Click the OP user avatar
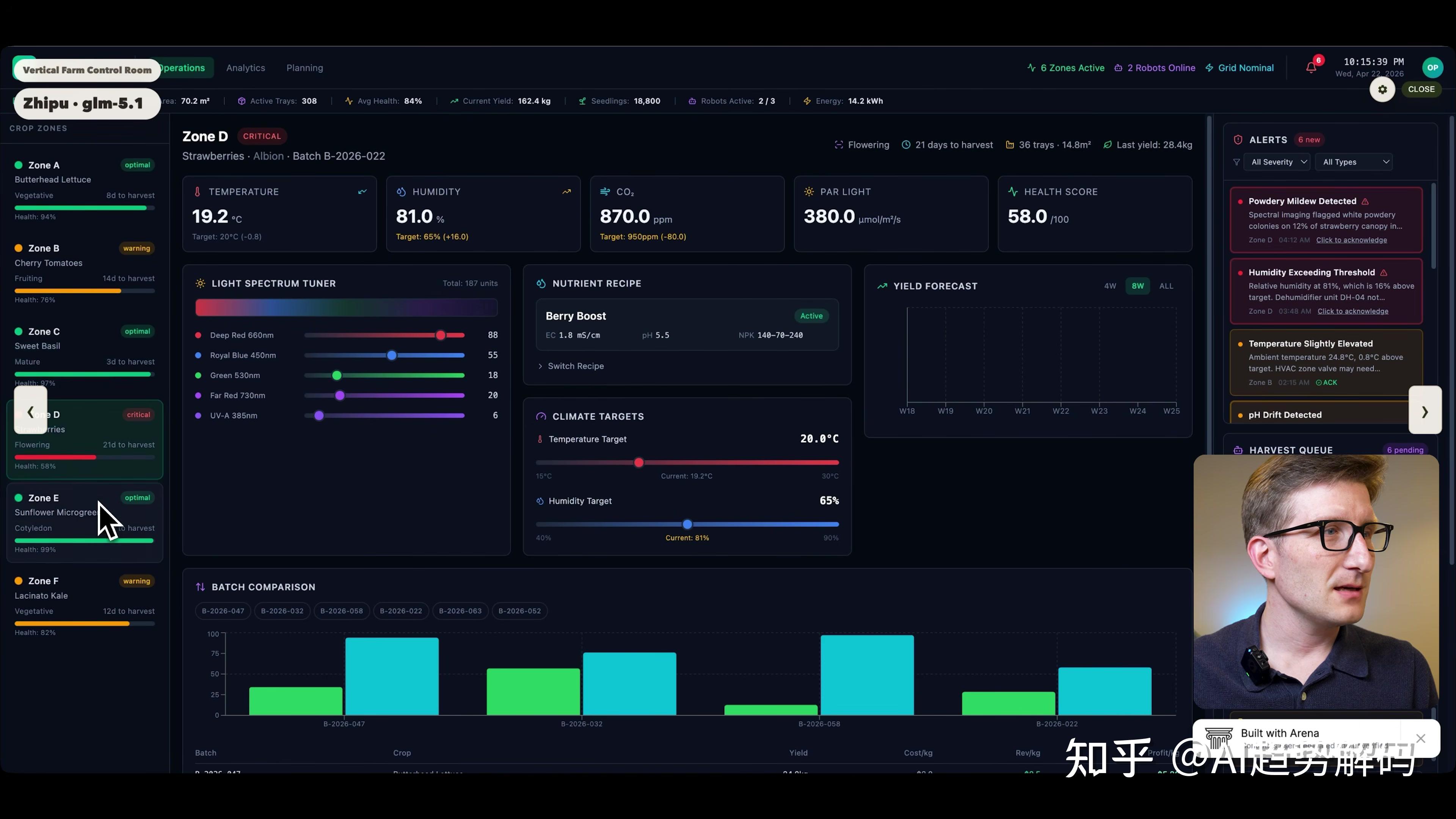Image resolution: width=1456 pixels, height=819 pixels. click(1432, 68)
